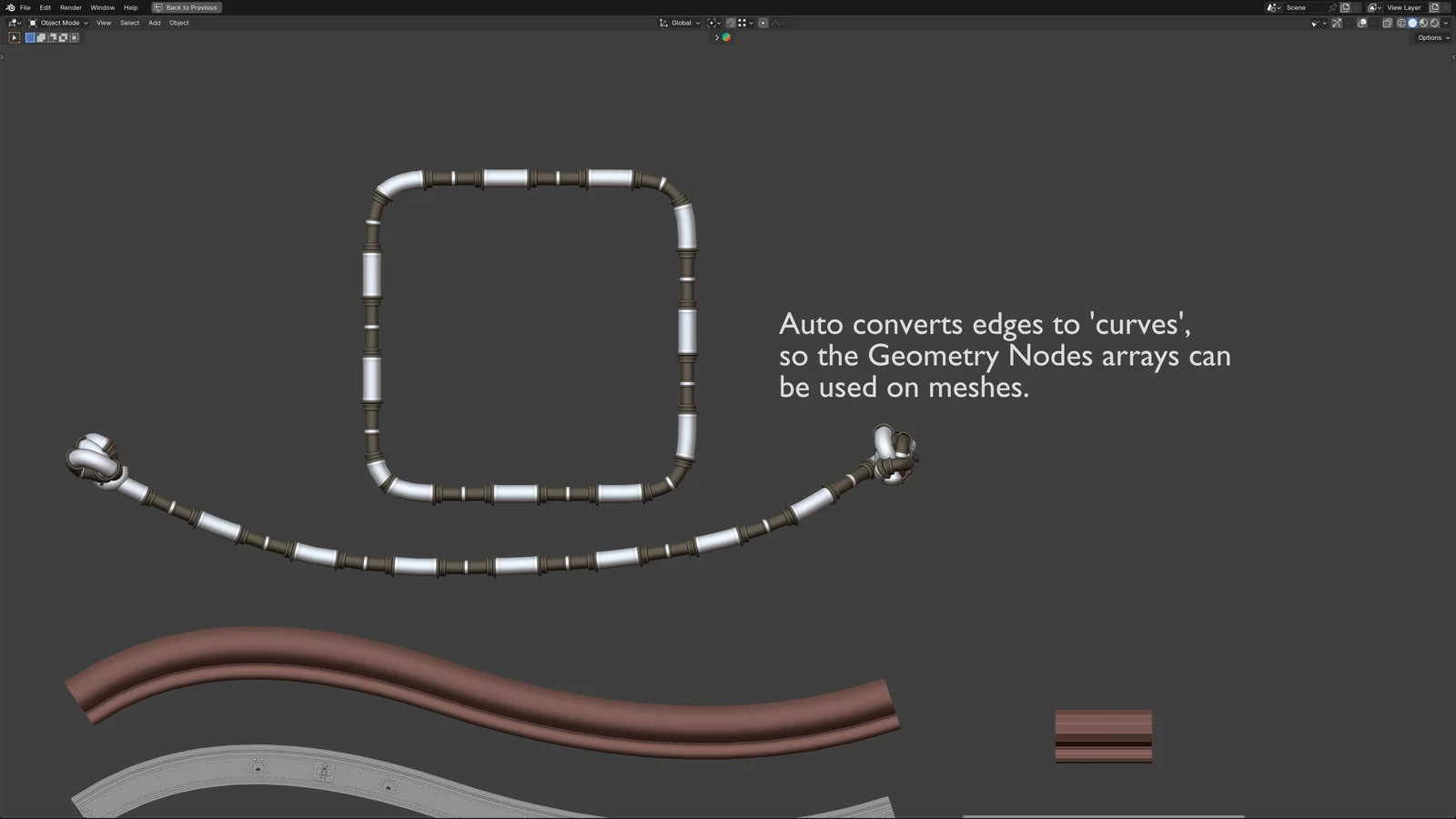The image size is (1456, 819).
Task: Click the editor type selector icon
Action: point(14,23)
